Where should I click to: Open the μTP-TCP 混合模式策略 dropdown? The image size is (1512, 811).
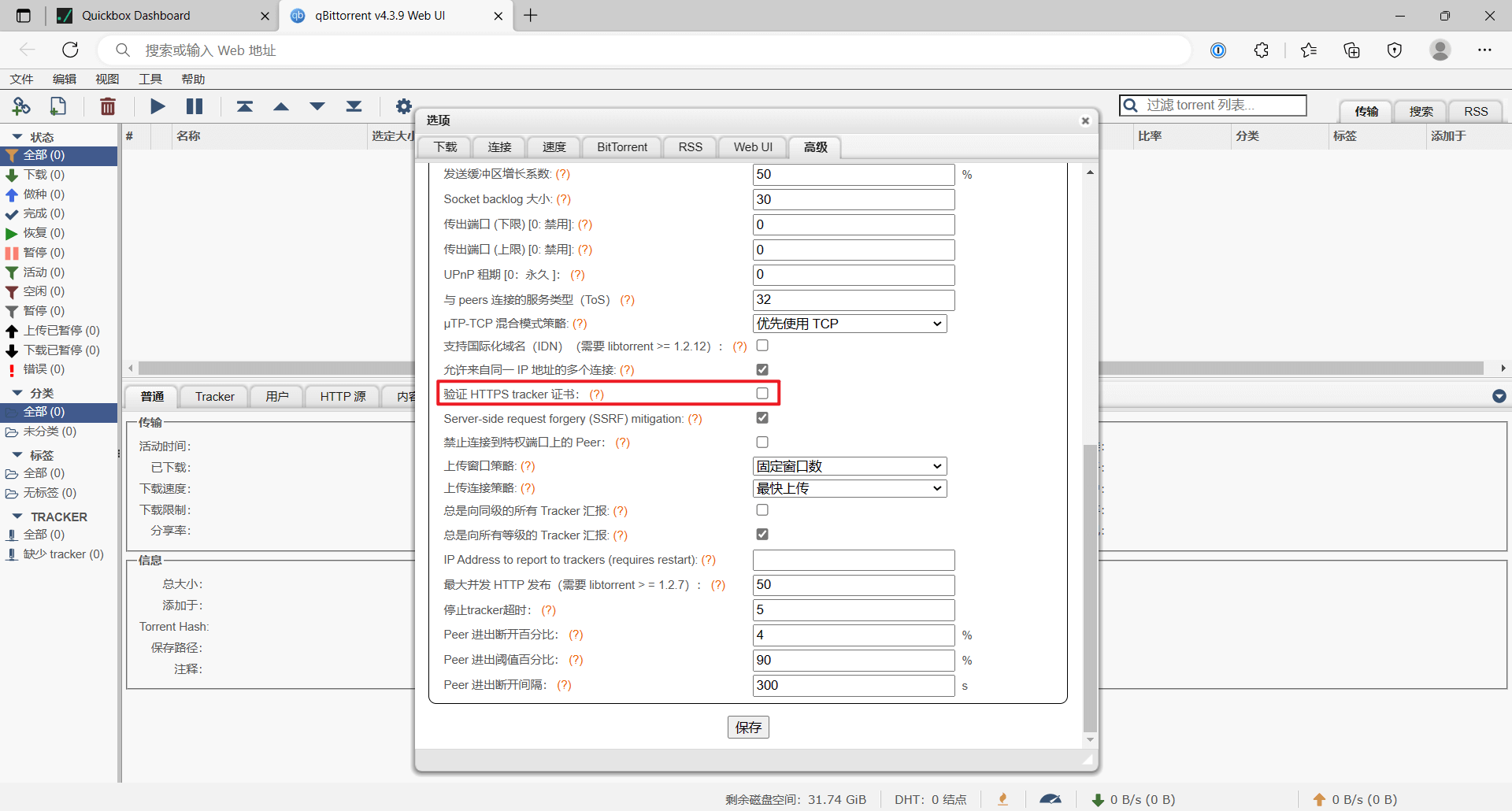click(x=850, y=324)
